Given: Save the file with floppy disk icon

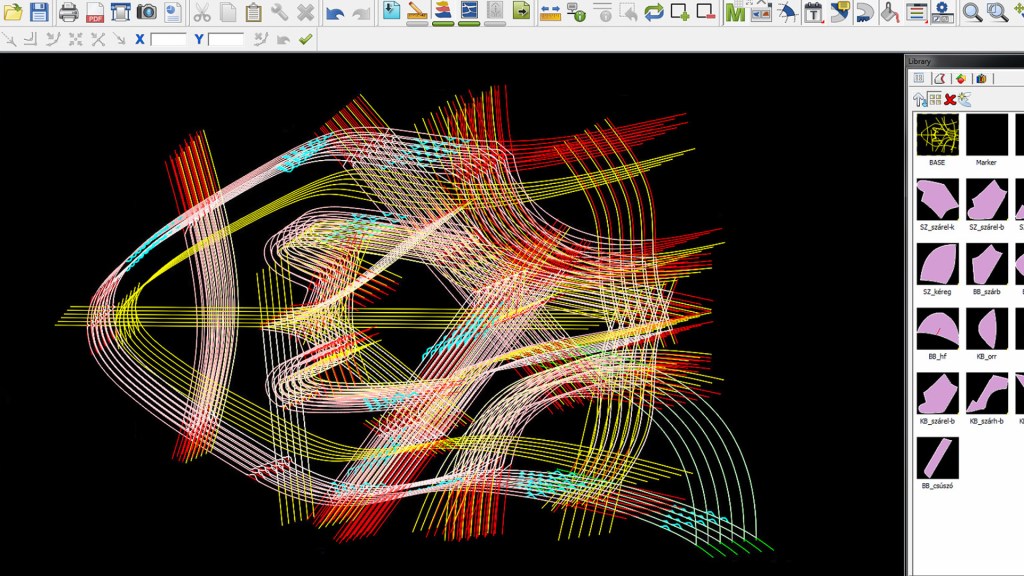Looking at the screenshot, I should 39,12.
